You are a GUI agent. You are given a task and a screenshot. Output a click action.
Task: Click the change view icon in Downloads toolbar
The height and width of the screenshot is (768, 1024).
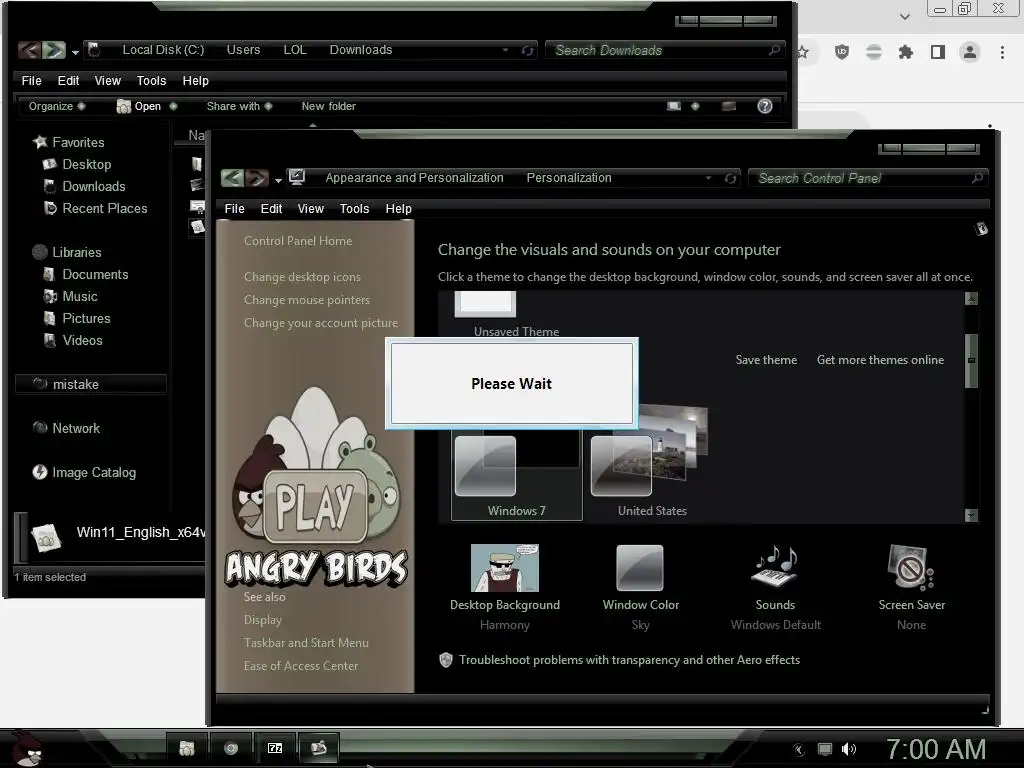coord(674,106)
